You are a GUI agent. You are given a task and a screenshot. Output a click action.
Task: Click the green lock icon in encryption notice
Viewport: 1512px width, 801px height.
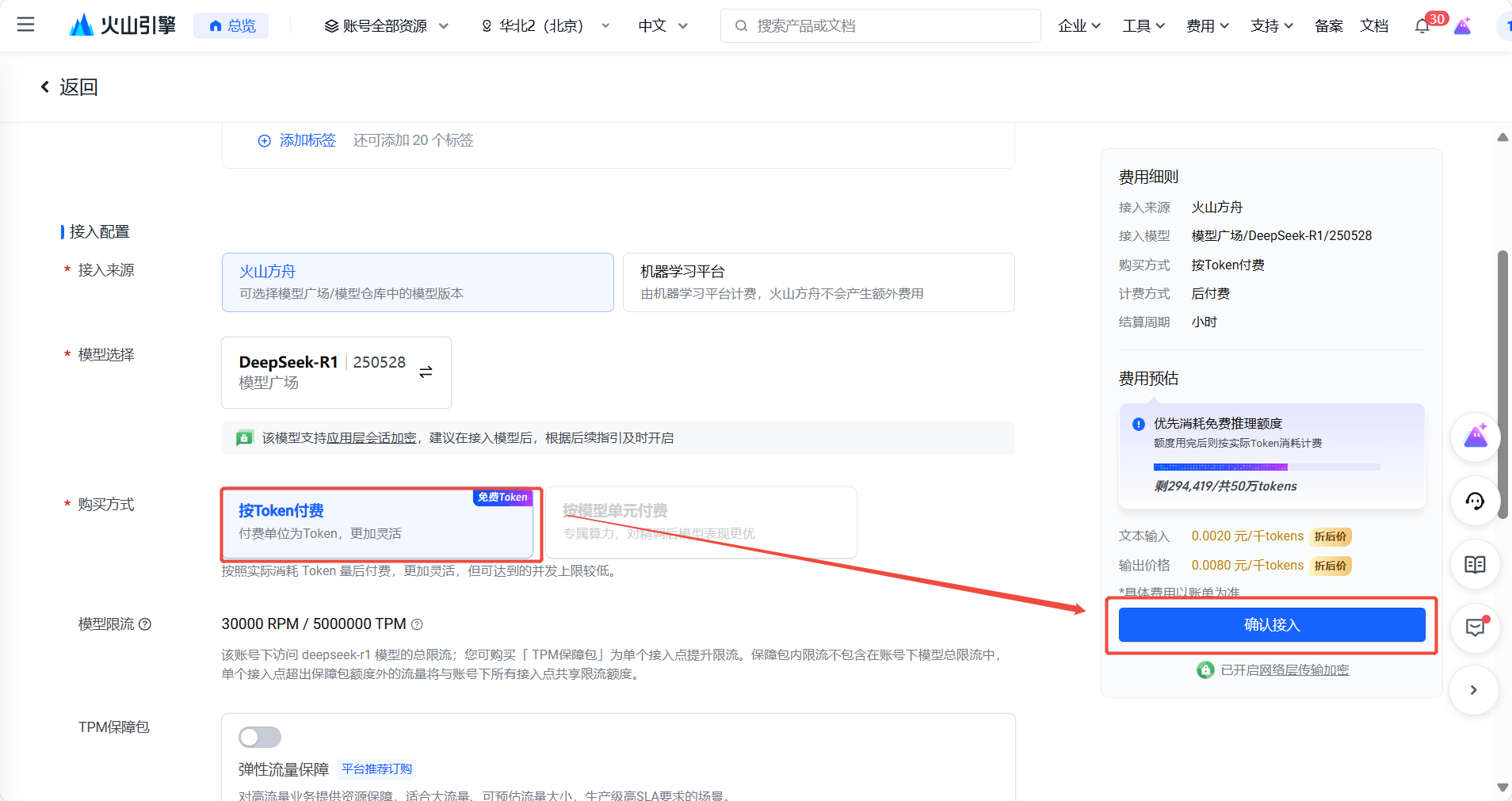245,437
